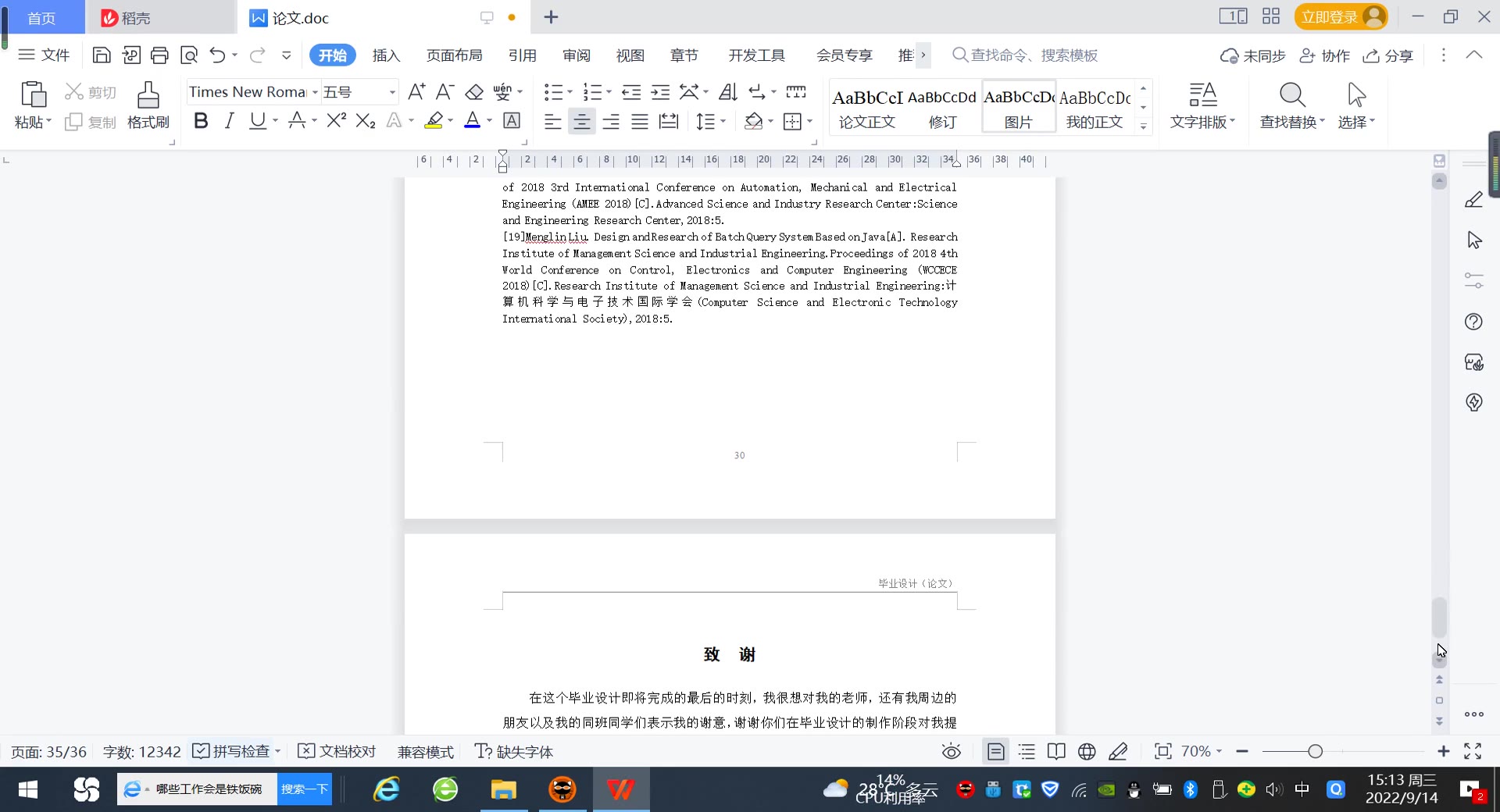Viewport: 1500px width, 812px height.
Task: Click the Redo arrow icon
Action: (x=257, y=55)
